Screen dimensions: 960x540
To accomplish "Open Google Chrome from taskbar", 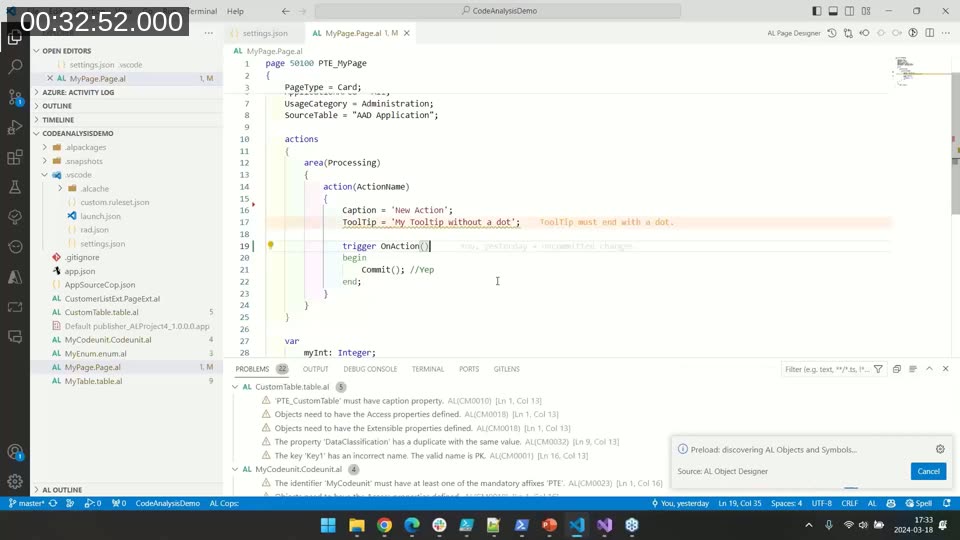I will (x=384, y=525).
